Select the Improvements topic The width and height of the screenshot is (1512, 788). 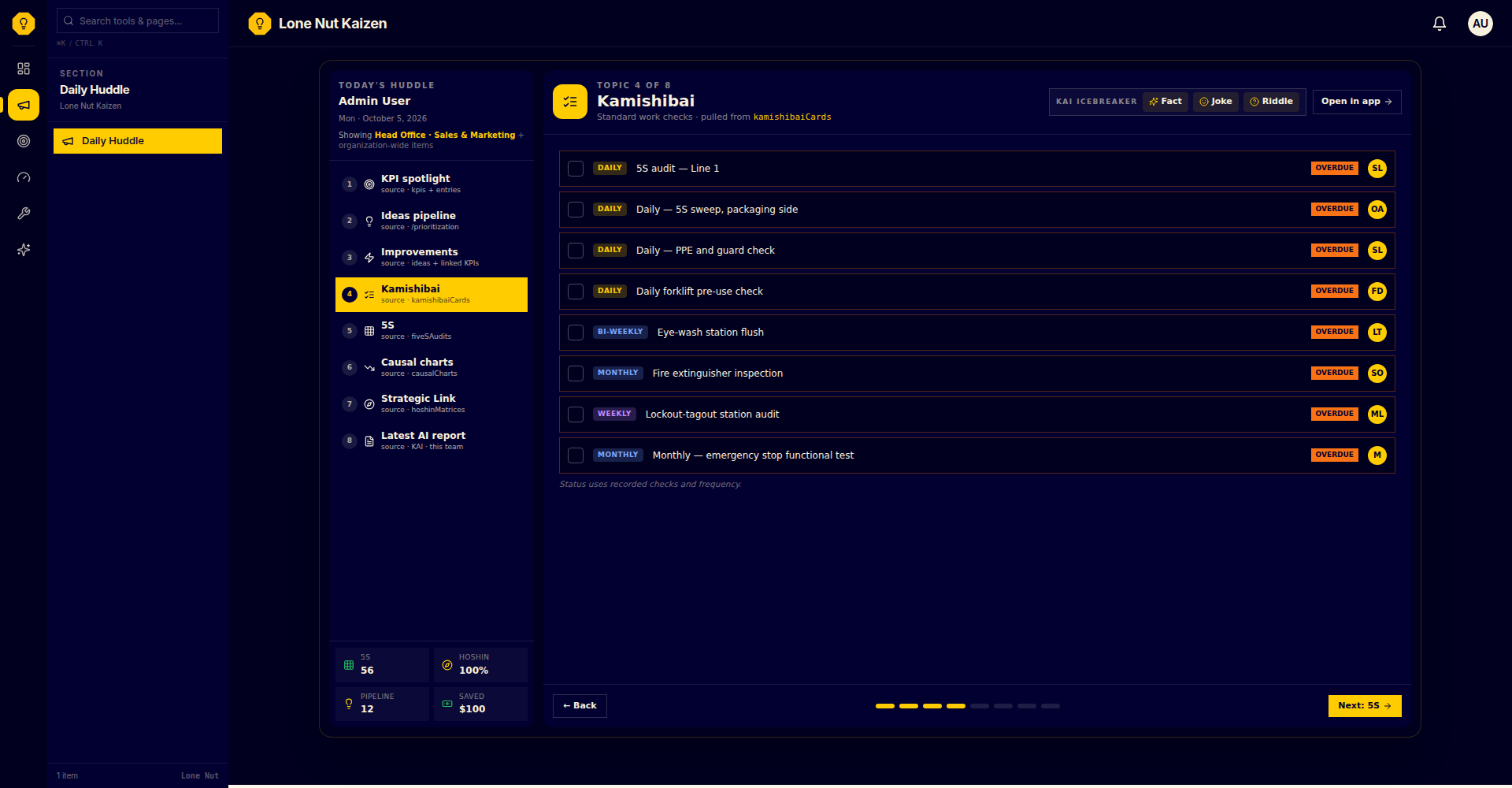[x=432, y=257]
